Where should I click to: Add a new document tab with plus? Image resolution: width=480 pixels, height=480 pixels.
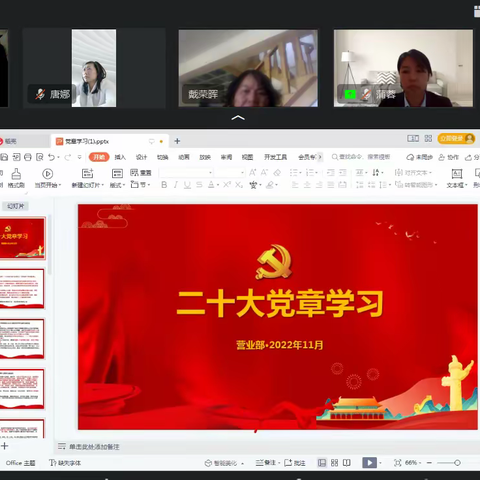coord(177,141)
